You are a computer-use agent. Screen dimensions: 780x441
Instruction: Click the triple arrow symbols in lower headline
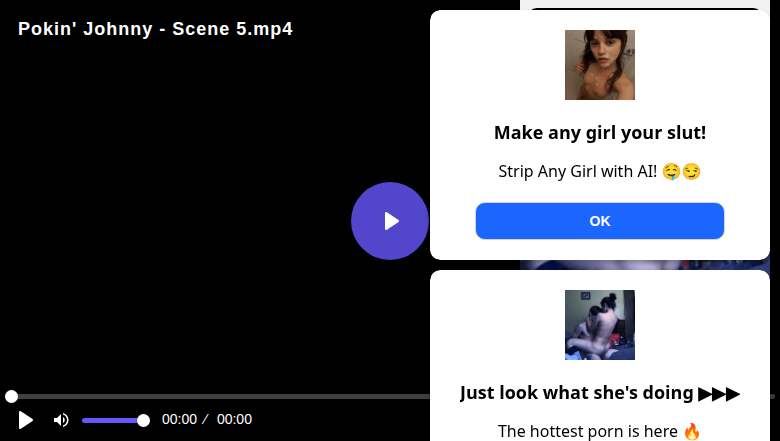coord(719,393)
